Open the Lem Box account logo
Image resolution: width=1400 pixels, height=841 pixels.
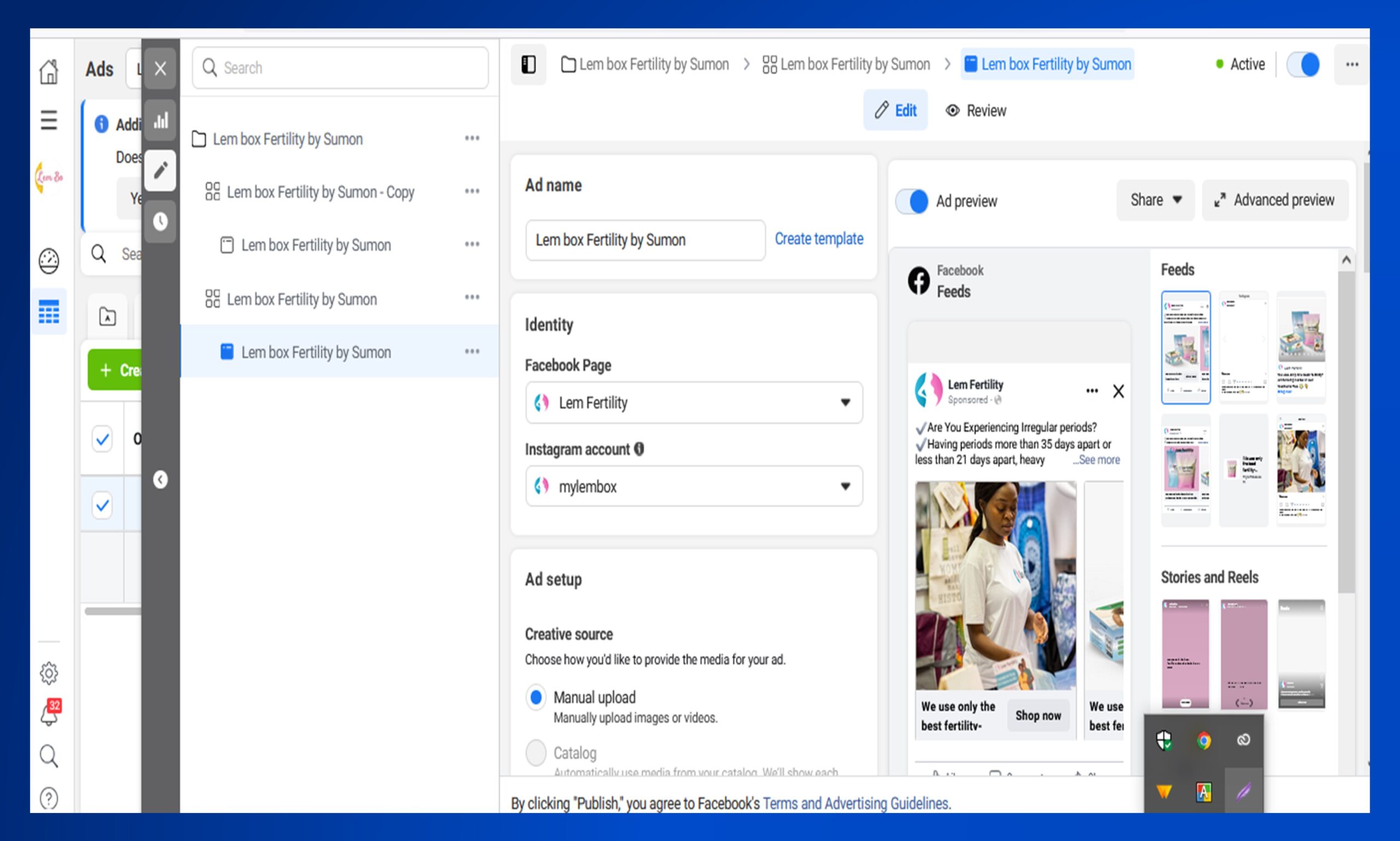[x=49, y=177]
